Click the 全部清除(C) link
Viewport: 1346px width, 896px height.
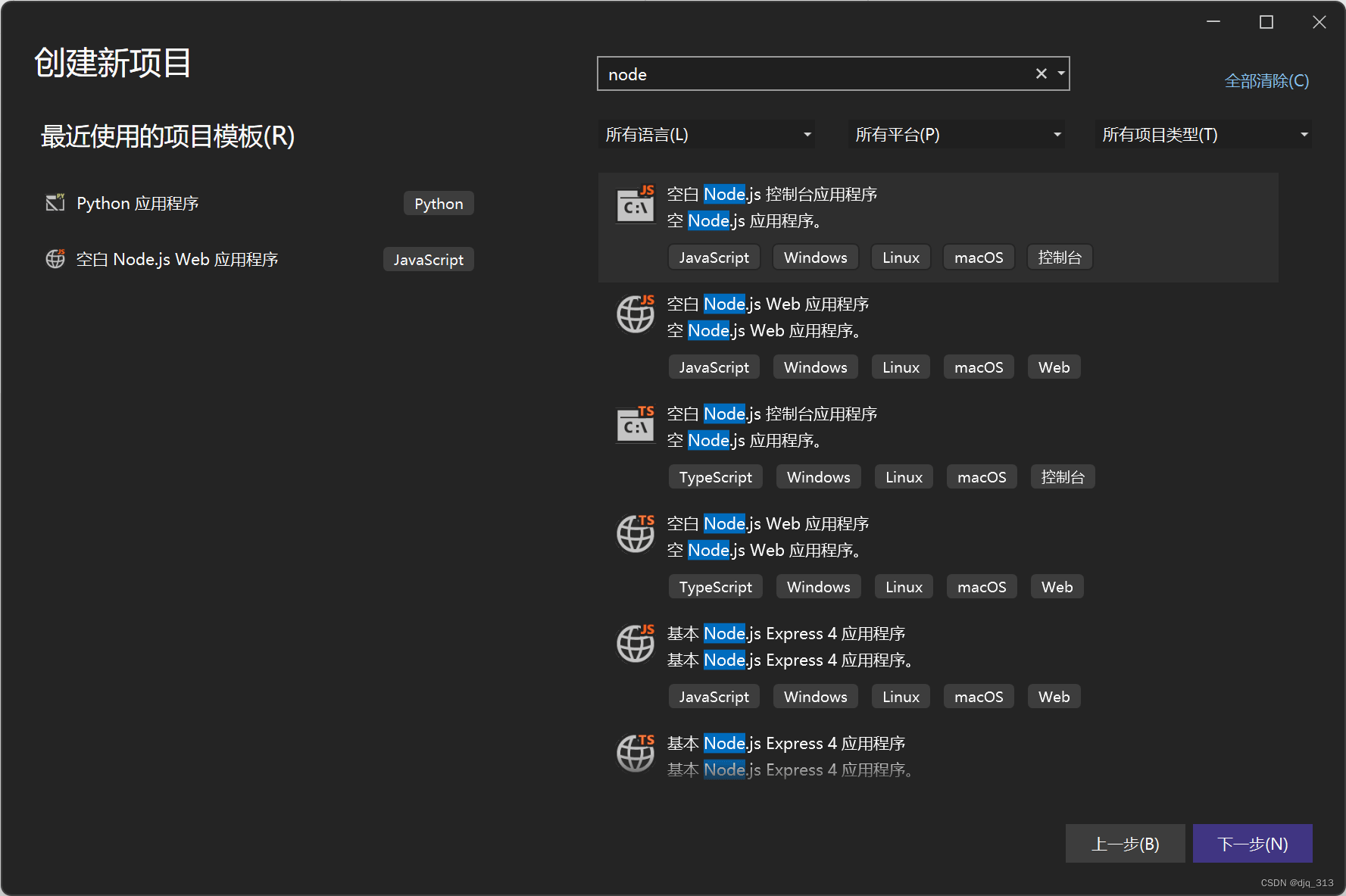pyautogui.click(x=1266, y=80)
